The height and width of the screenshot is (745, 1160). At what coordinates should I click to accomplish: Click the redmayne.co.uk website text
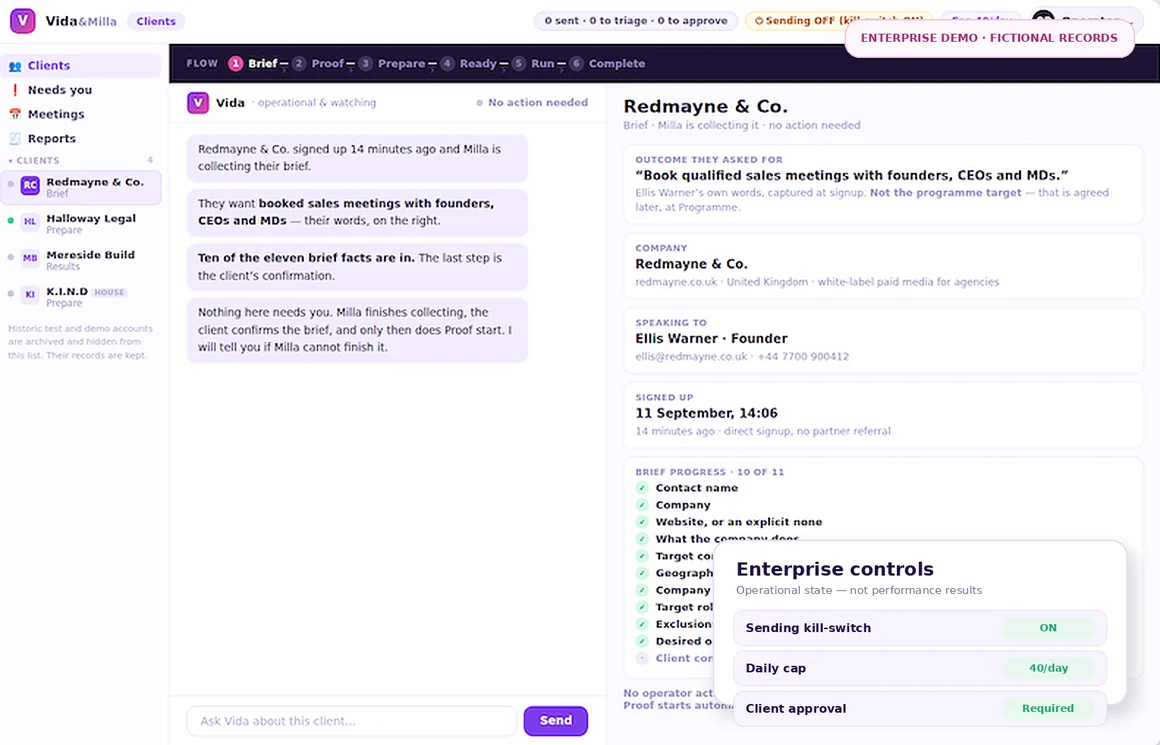tap(676, 282)
